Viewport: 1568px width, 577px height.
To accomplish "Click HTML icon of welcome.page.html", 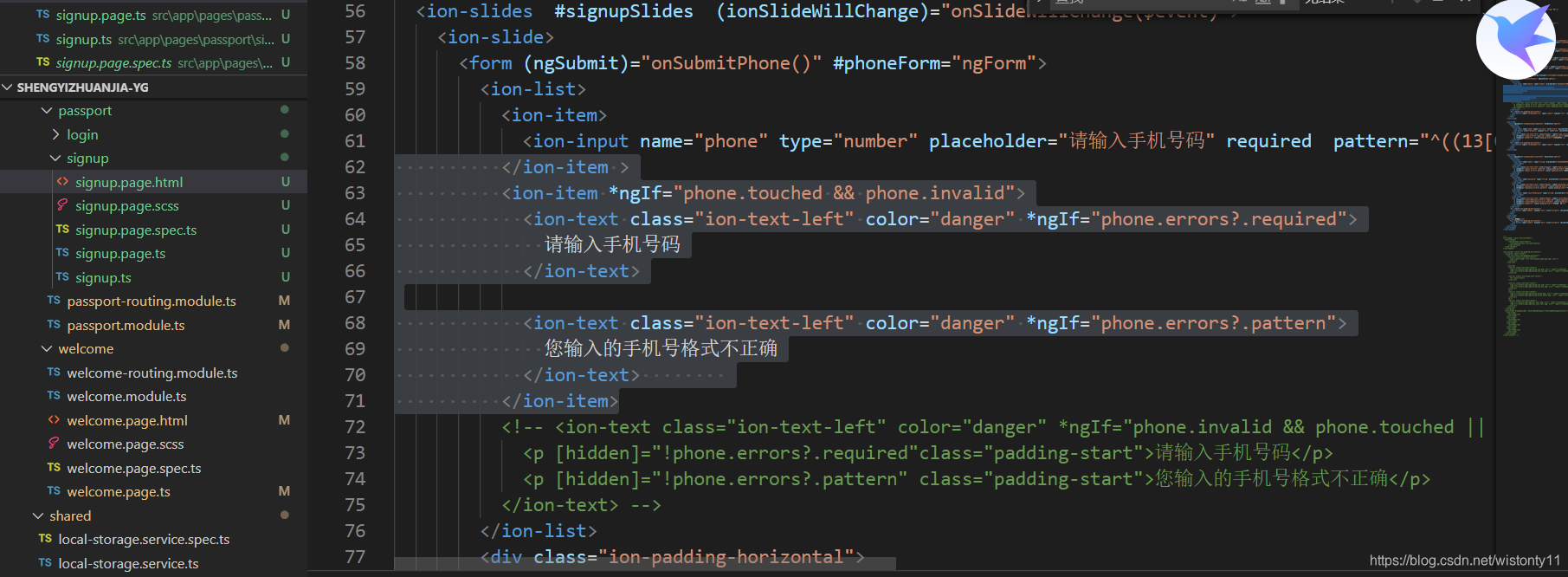I will (54, 420).
